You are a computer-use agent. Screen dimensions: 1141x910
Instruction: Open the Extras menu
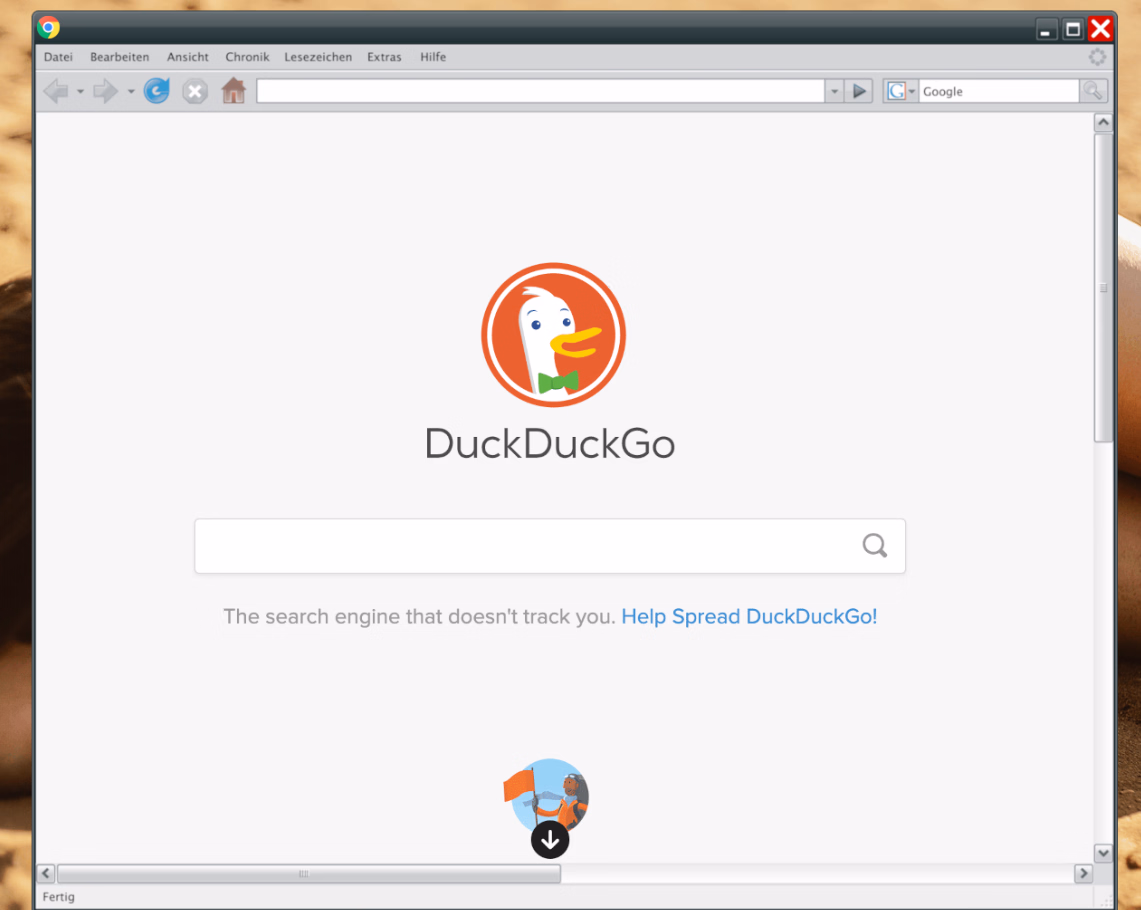384,57
